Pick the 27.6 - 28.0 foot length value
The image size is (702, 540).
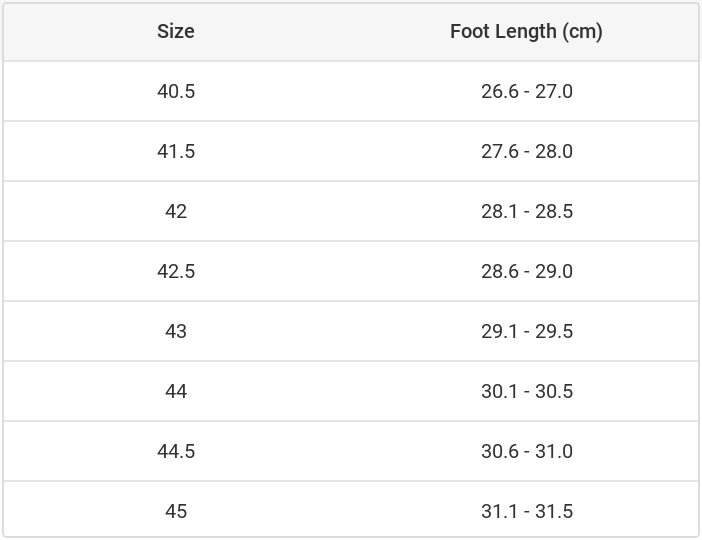526,151
